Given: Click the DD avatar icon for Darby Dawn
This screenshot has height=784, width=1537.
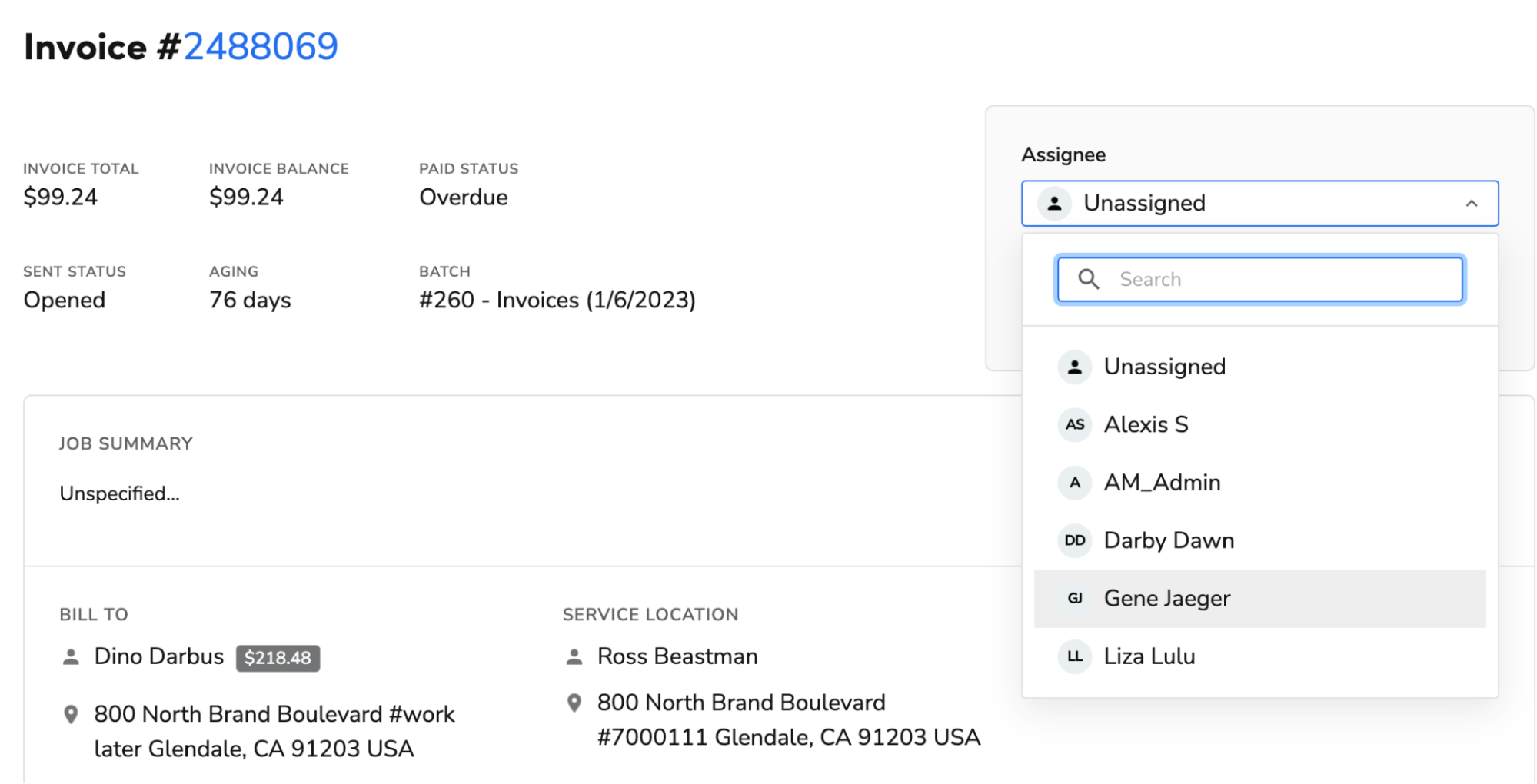Looking at the screenshot, I should [x=1074, y=540].
